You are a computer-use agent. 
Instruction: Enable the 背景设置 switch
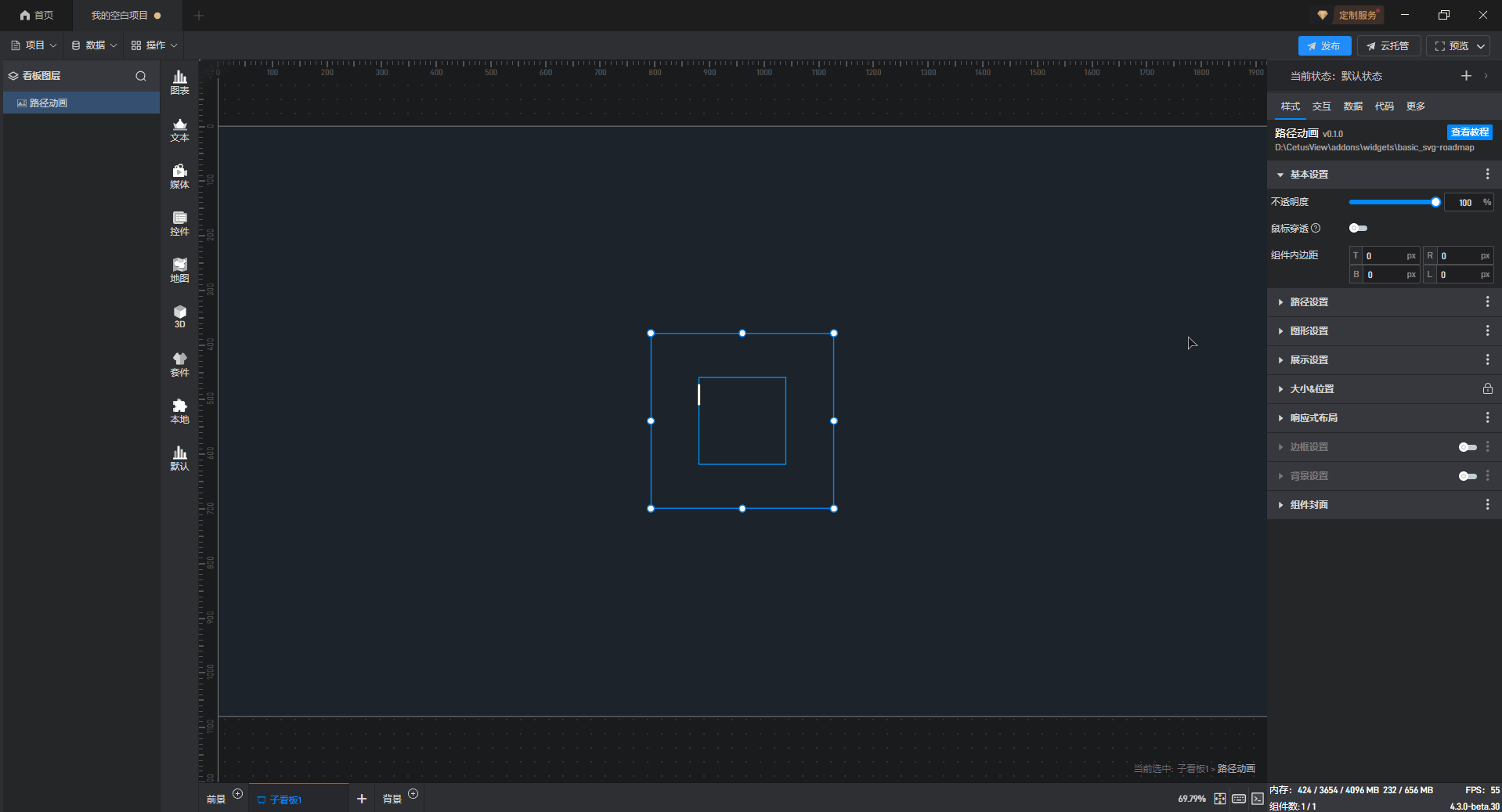pyautogui.click(x=1468, y=476)
